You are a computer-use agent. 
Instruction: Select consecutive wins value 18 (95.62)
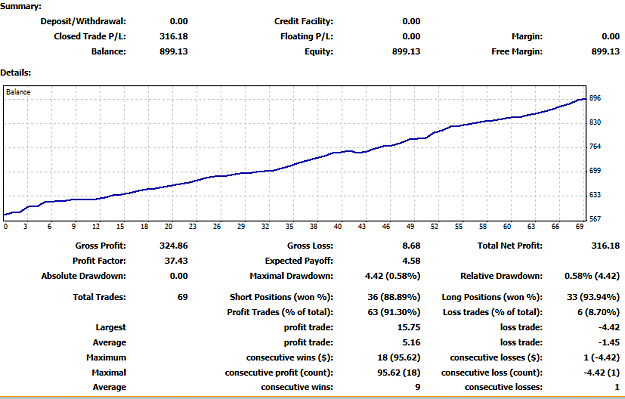(399, 358)
